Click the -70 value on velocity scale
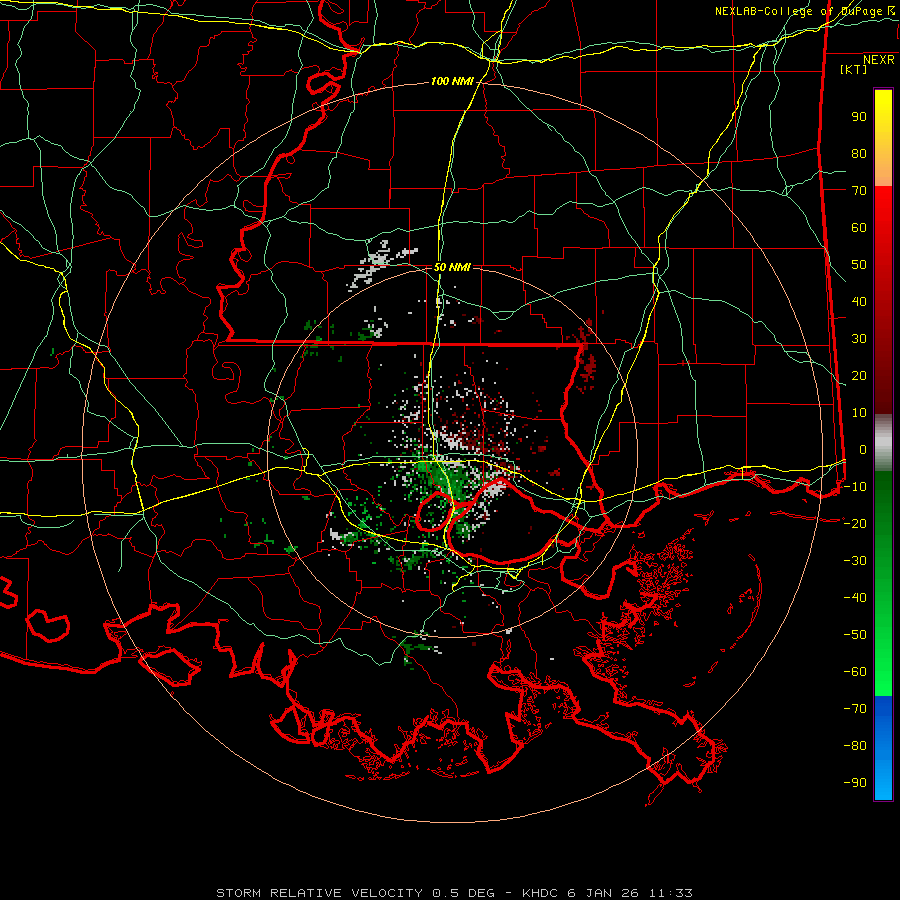 pyautogui.click(x=855, y=709)
